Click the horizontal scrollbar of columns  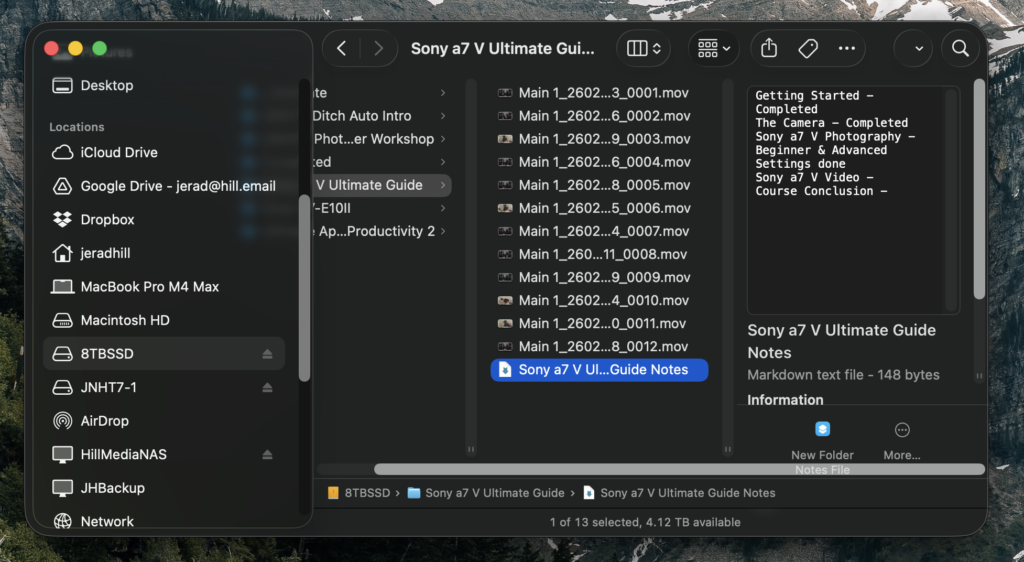click(x=679, y=469)
